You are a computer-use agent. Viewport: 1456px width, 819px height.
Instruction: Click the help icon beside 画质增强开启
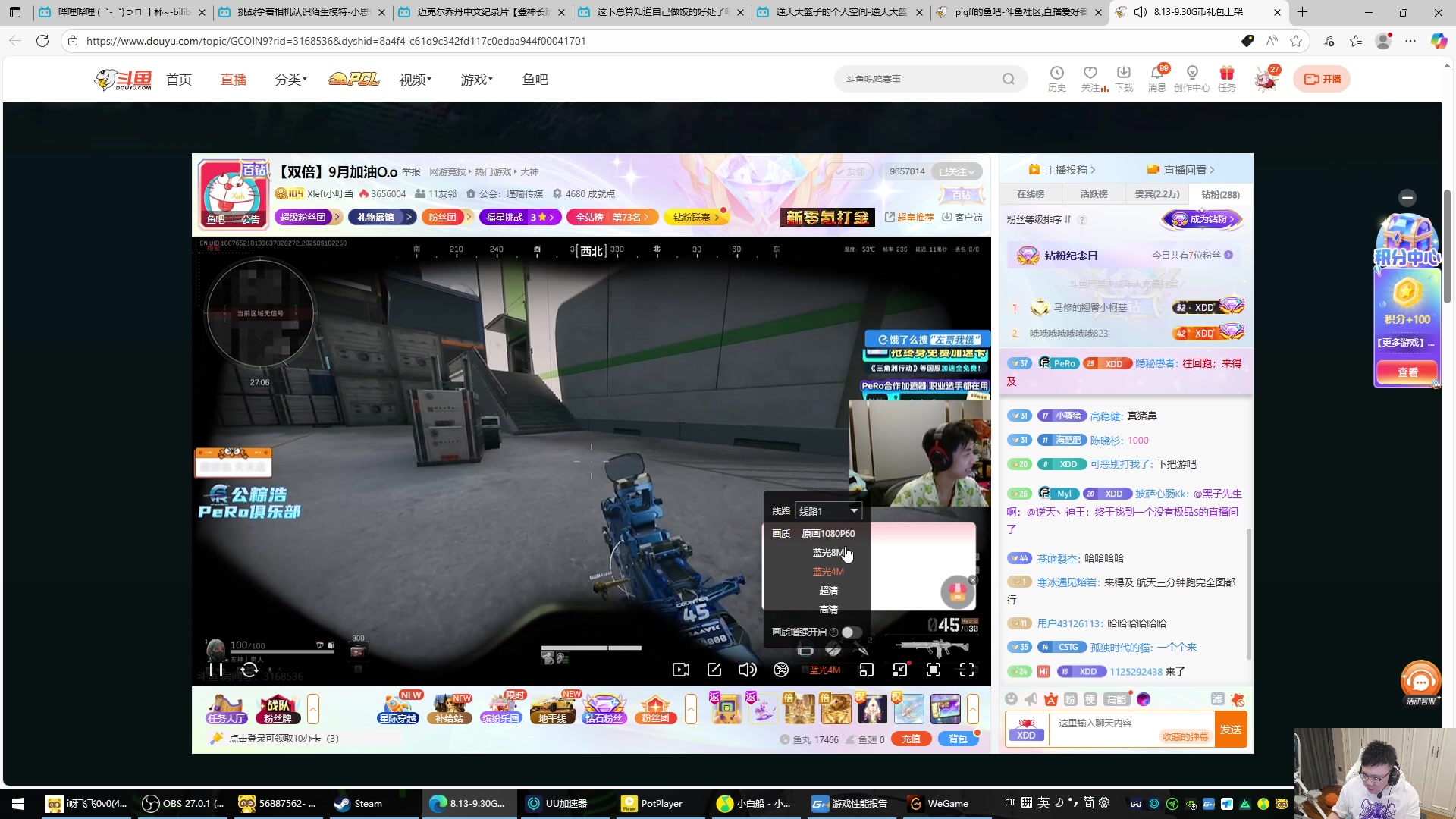[x=834, y=632]
